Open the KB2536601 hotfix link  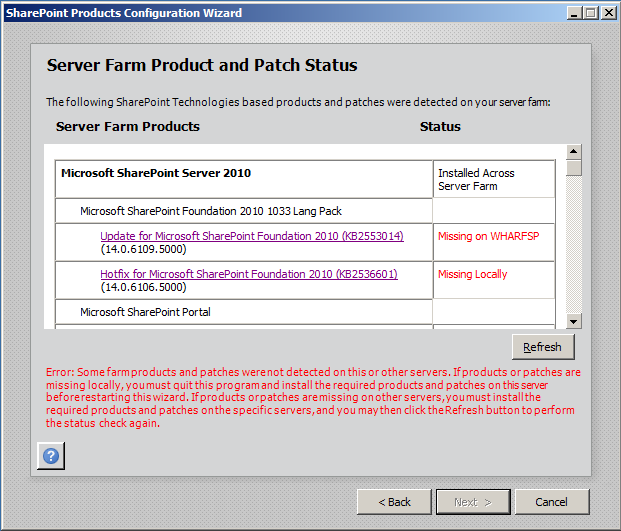click(x=248, y=274)
